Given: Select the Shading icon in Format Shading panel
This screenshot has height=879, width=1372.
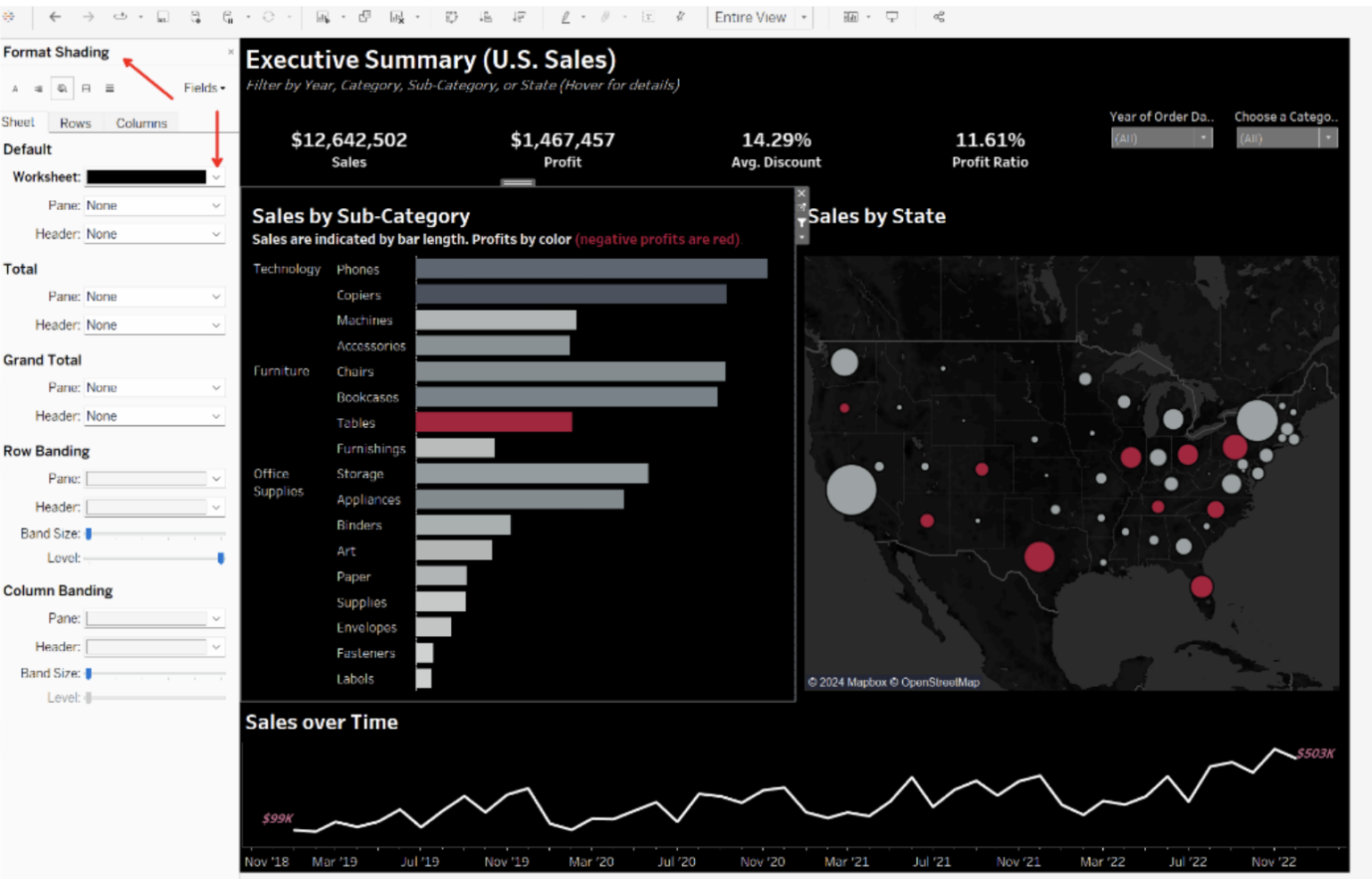Looking at the screenshot, I should point(61,88).
